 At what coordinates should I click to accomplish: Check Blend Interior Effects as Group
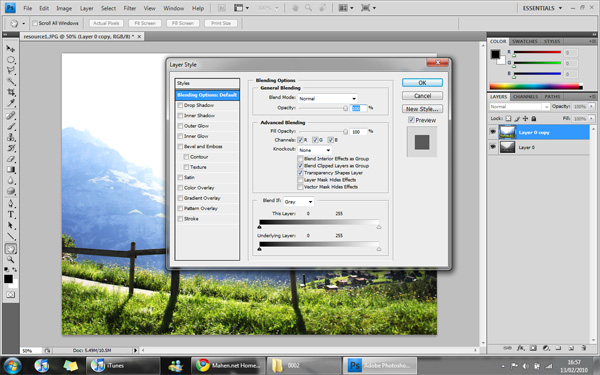pyautogui.click(x=300, y=159)
